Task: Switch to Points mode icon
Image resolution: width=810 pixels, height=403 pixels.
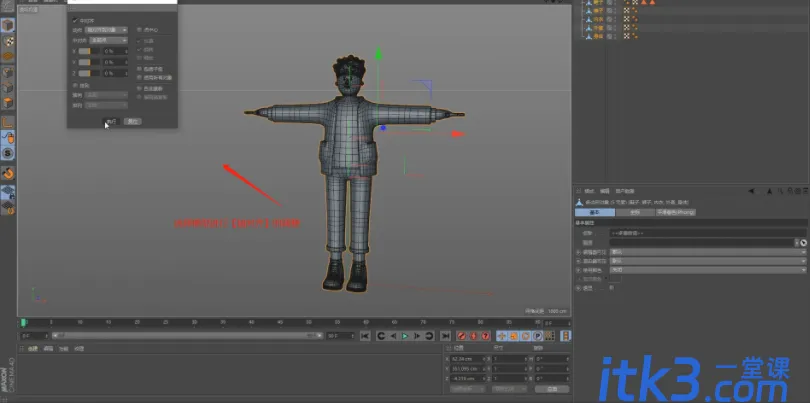Action: pos(8,72)
